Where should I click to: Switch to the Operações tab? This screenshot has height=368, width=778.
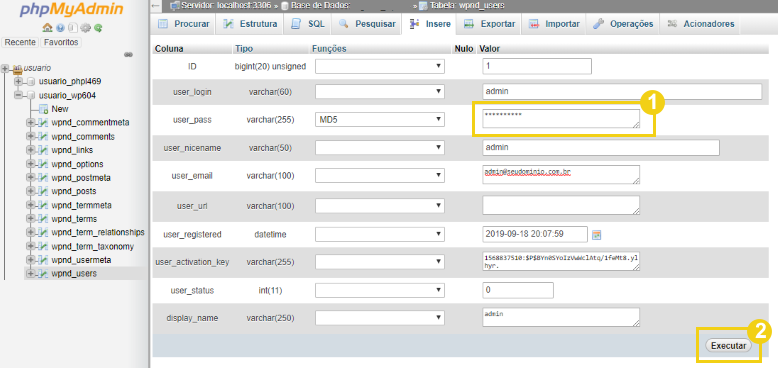(x=623, y=24)
